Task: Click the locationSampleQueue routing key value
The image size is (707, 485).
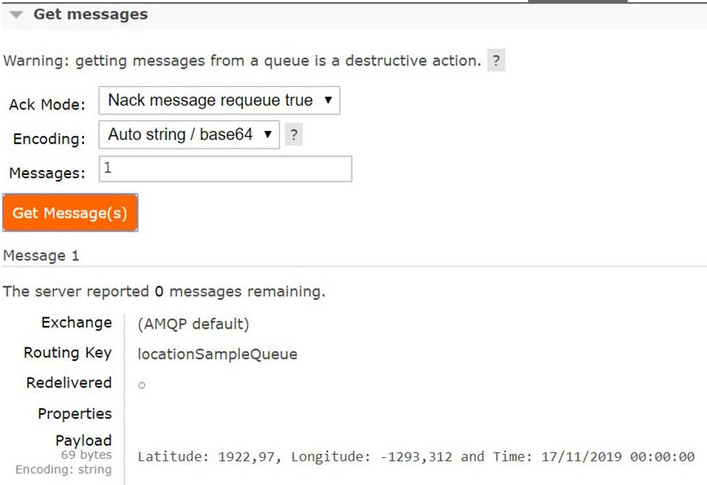Action: (x=217, y=354)
